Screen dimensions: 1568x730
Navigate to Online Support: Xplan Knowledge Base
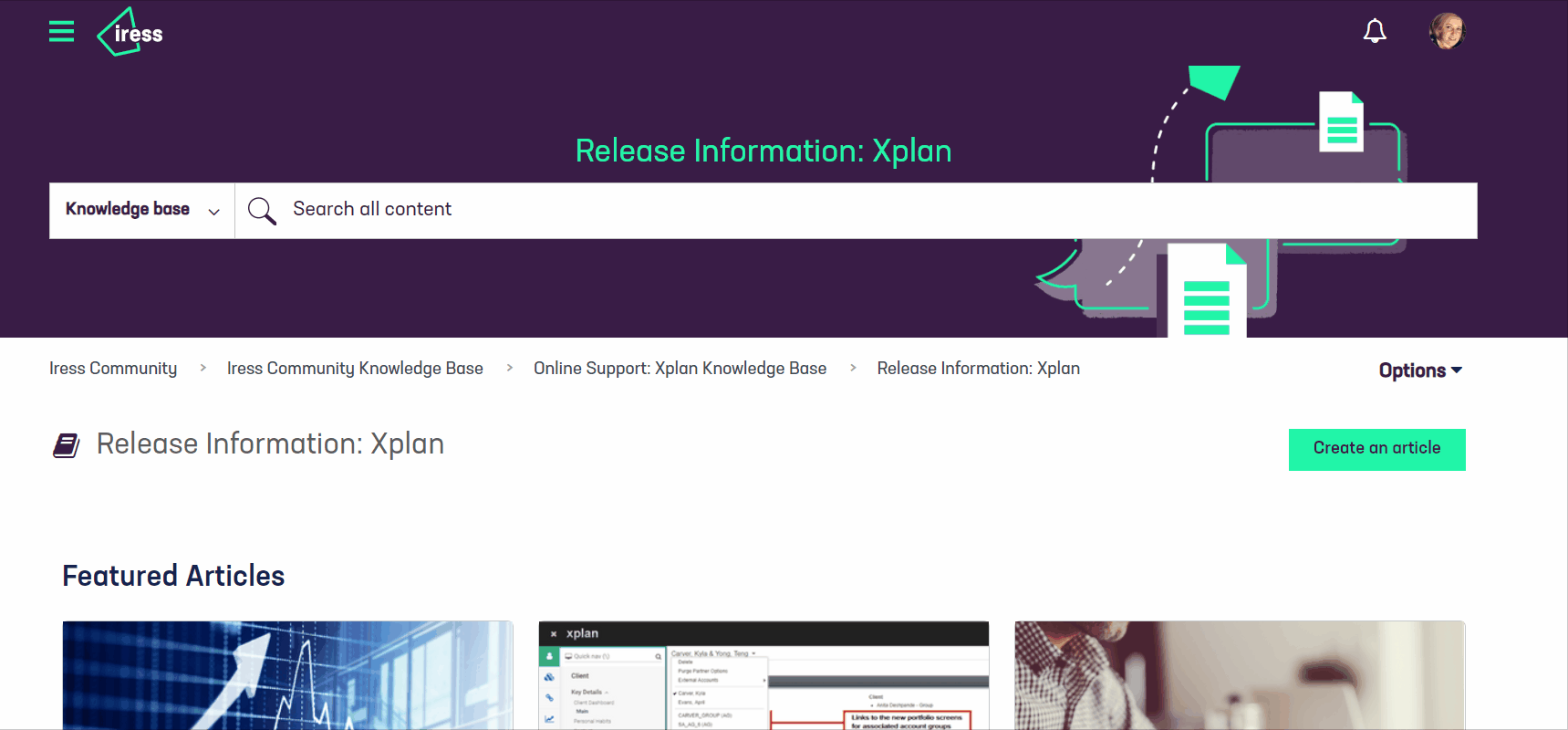coord(680,369)
